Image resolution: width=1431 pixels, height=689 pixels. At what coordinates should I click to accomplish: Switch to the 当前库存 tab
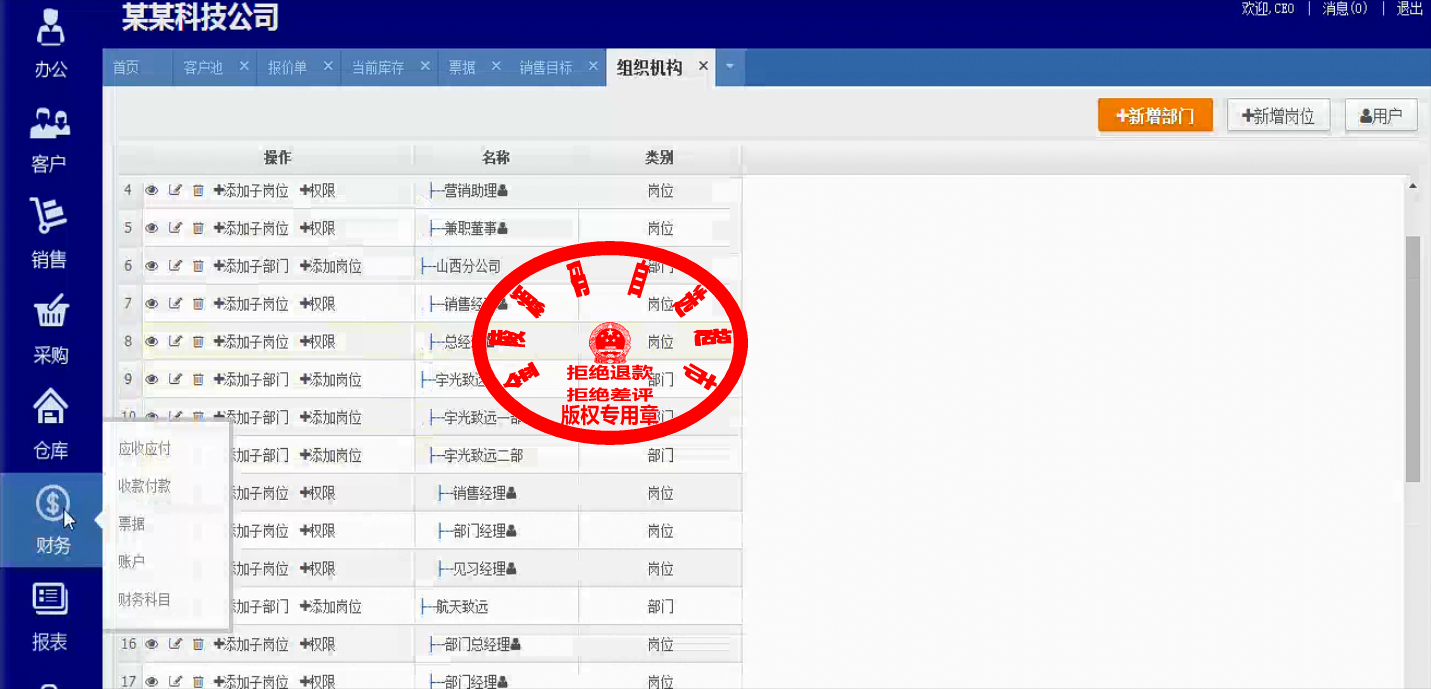coord(377,68)
